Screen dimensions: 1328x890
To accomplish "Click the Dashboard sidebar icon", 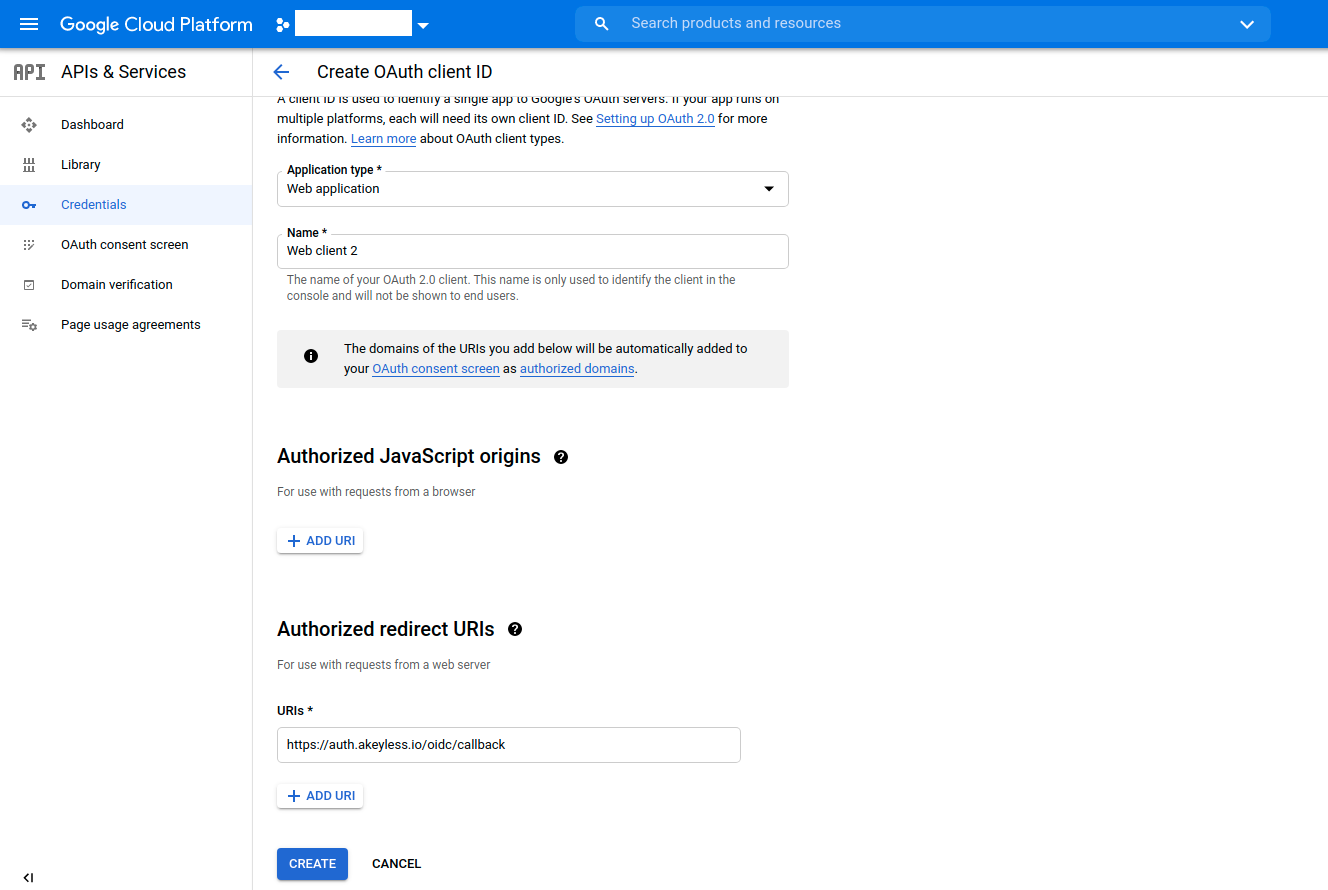I will [29, 125].
